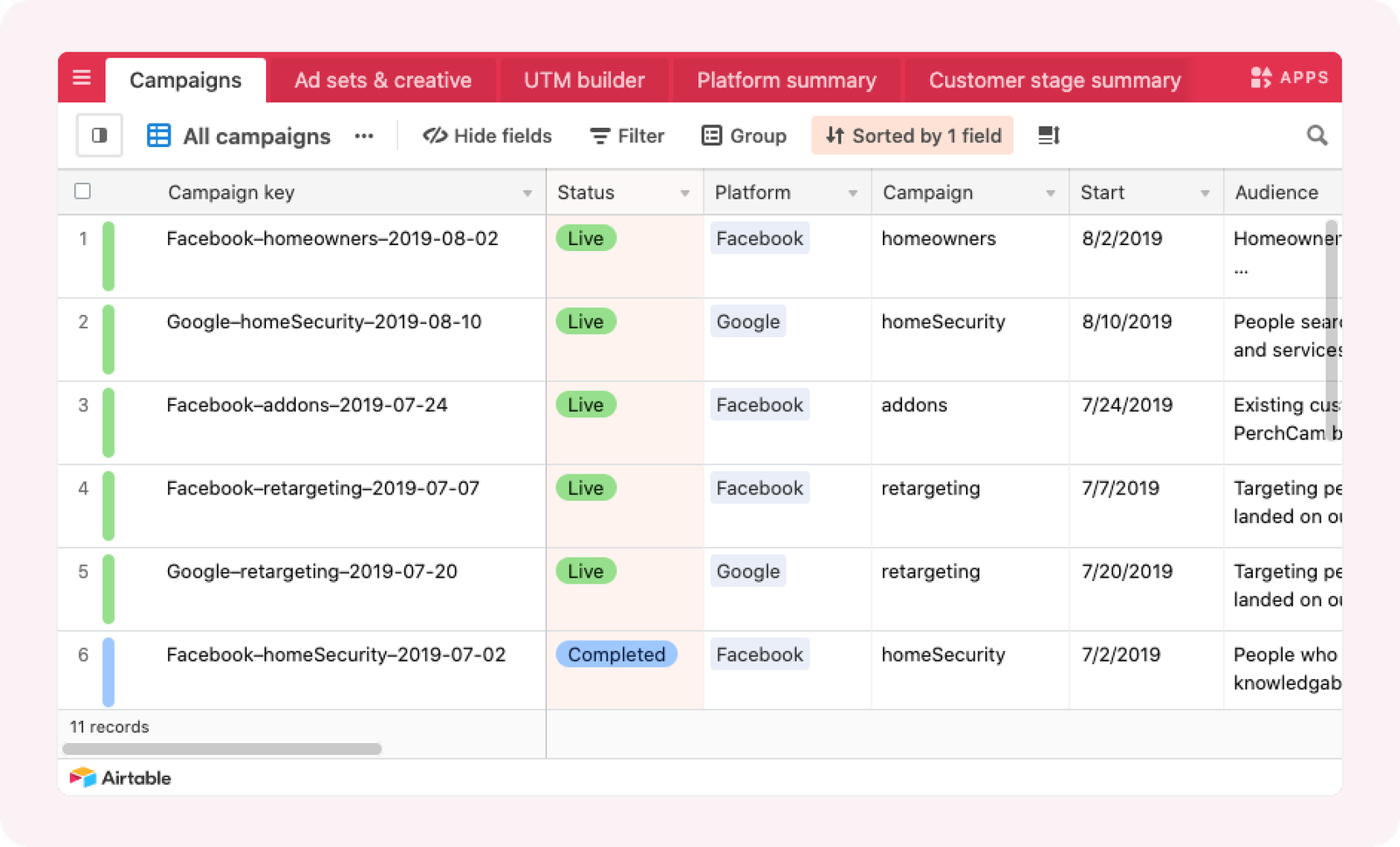Click the Completed status tag in row 6
This screenshot has width=1400, height=847.
617,654
